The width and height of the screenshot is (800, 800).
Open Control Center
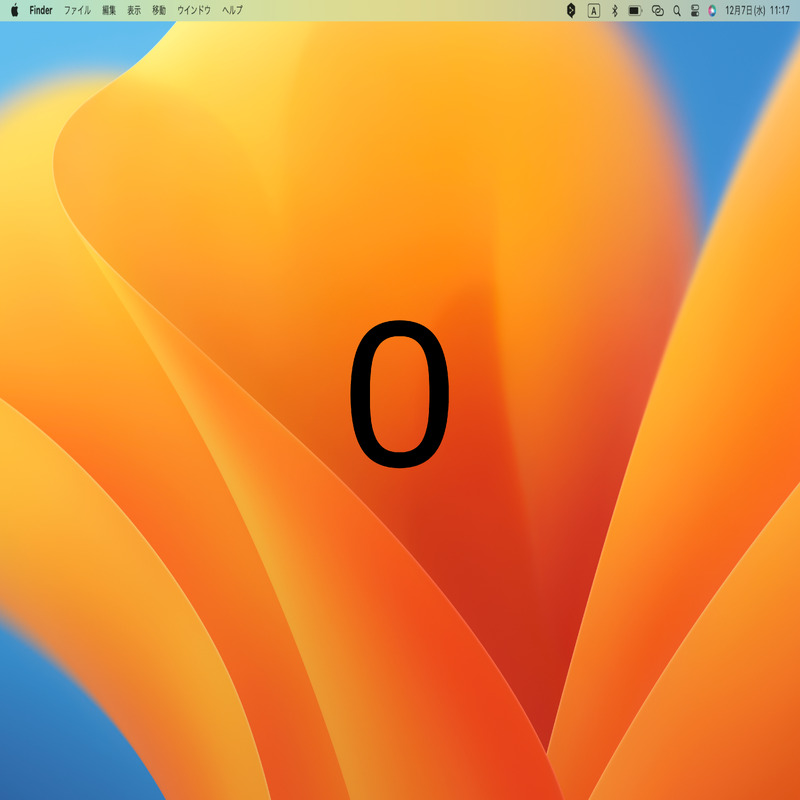click(694, 11)
